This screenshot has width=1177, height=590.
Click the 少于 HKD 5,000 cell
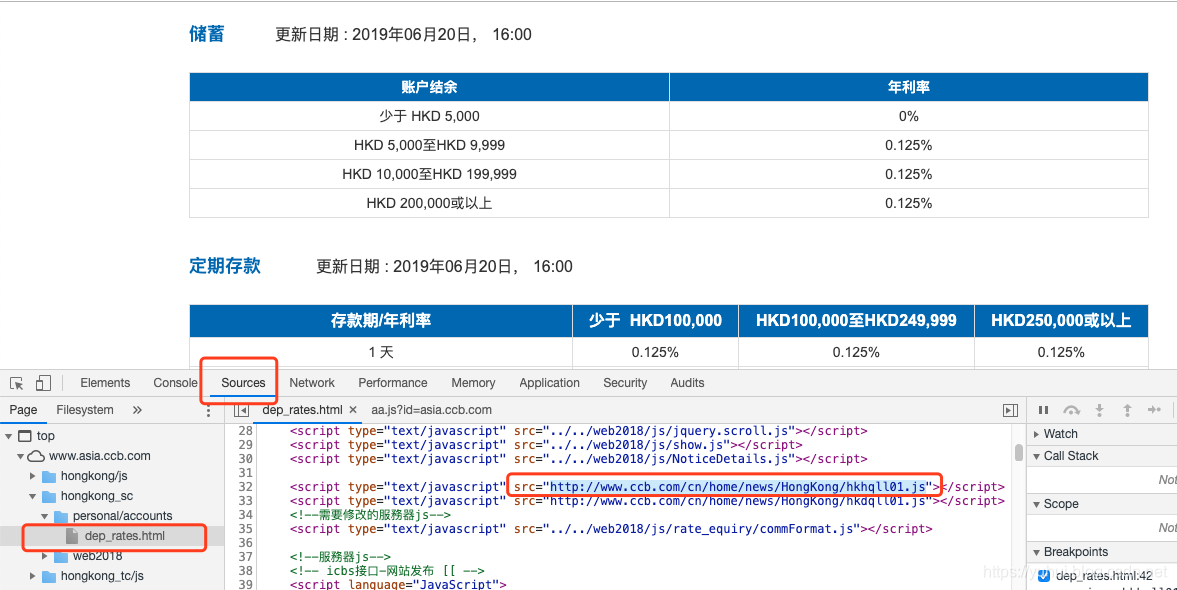[429, 116]
